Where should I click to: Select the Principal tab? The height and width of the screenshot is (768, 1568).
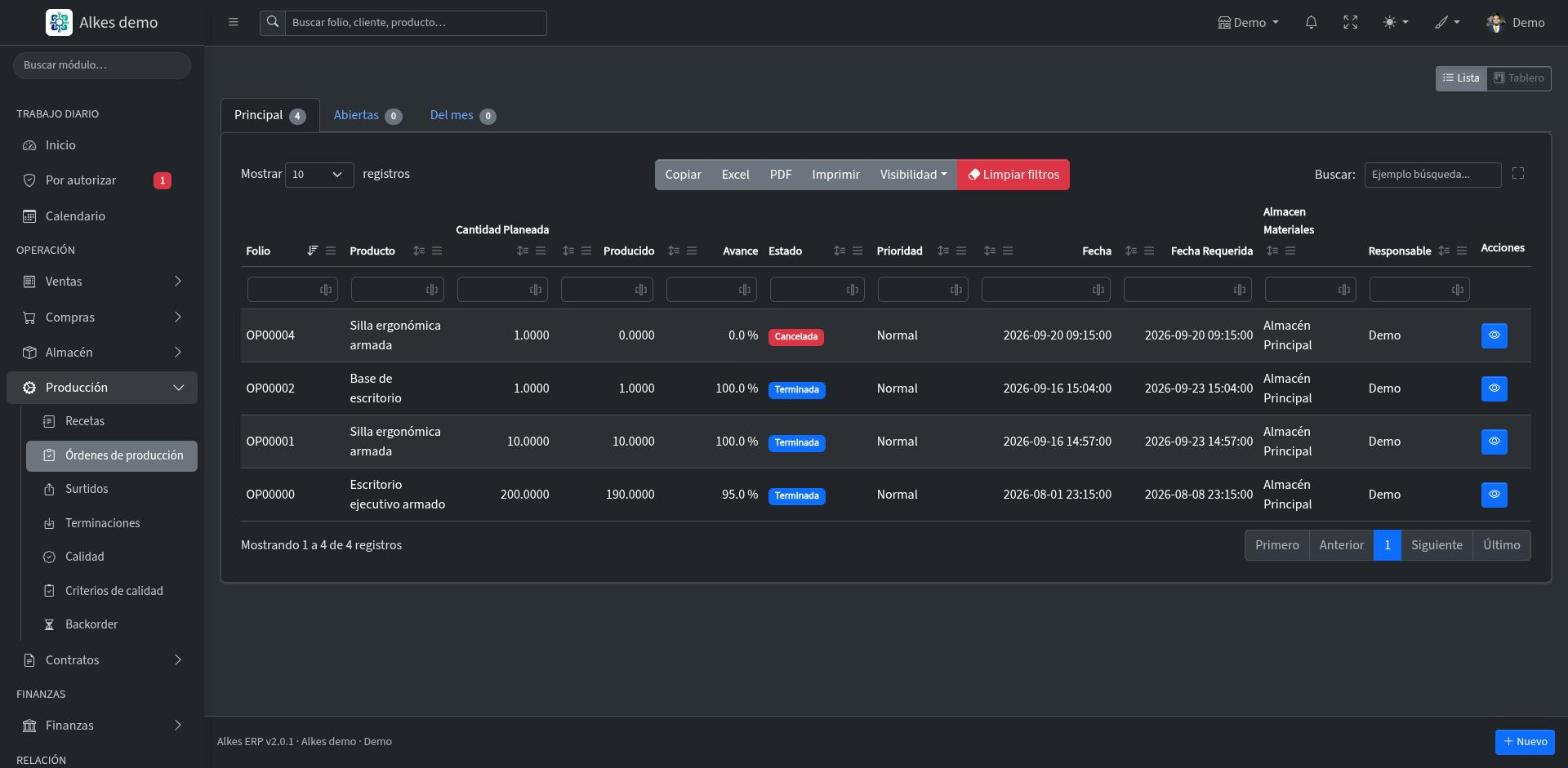click(x=270, y=115)
